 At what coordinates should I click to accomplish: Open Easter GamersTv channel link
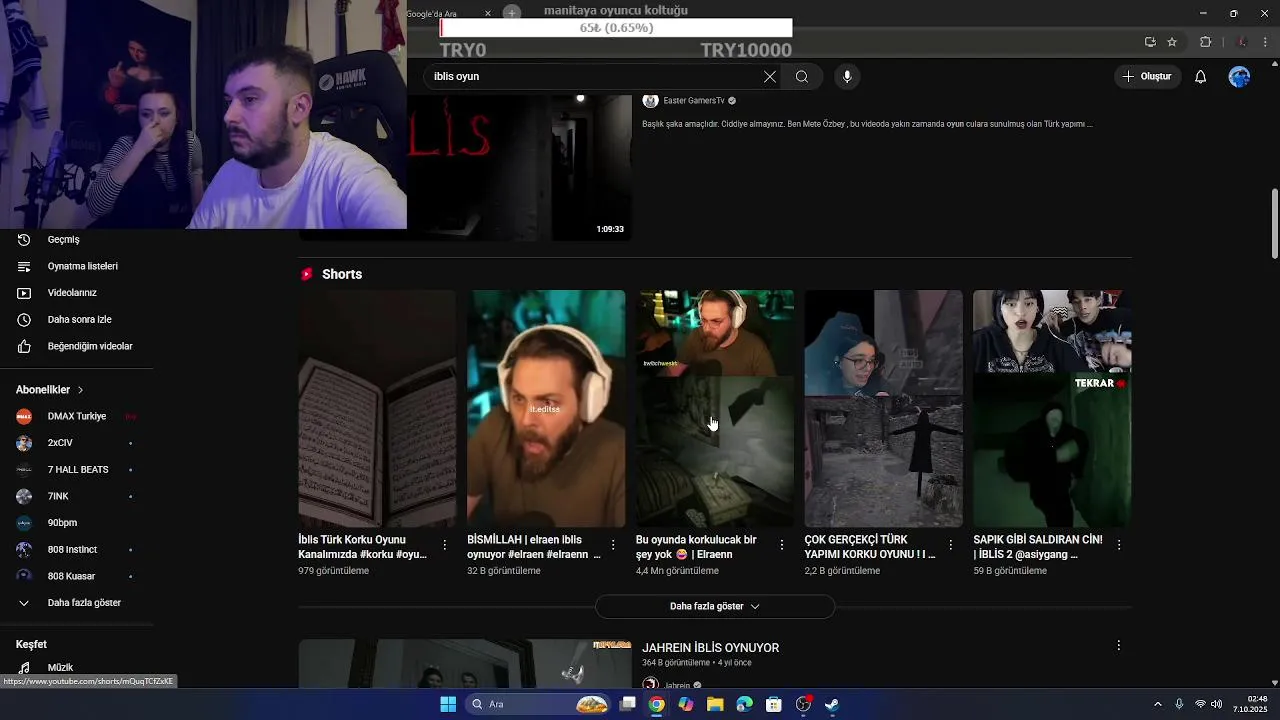(693, 101)
